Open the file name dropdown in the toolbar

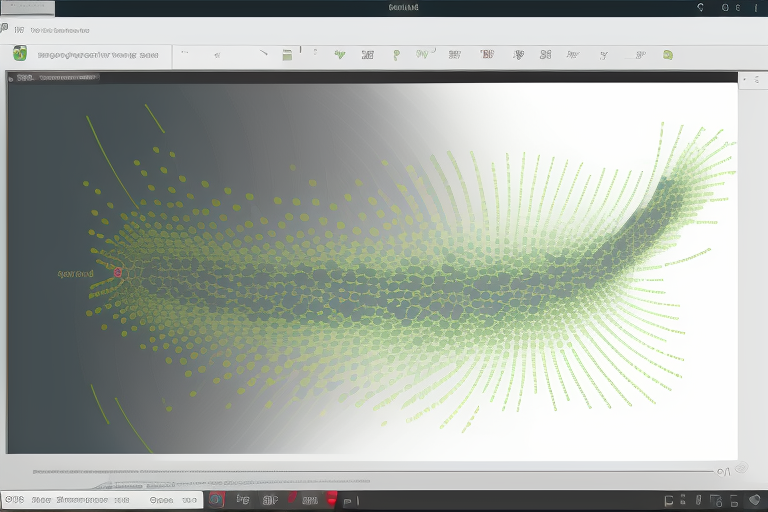[x=95, y=56]
